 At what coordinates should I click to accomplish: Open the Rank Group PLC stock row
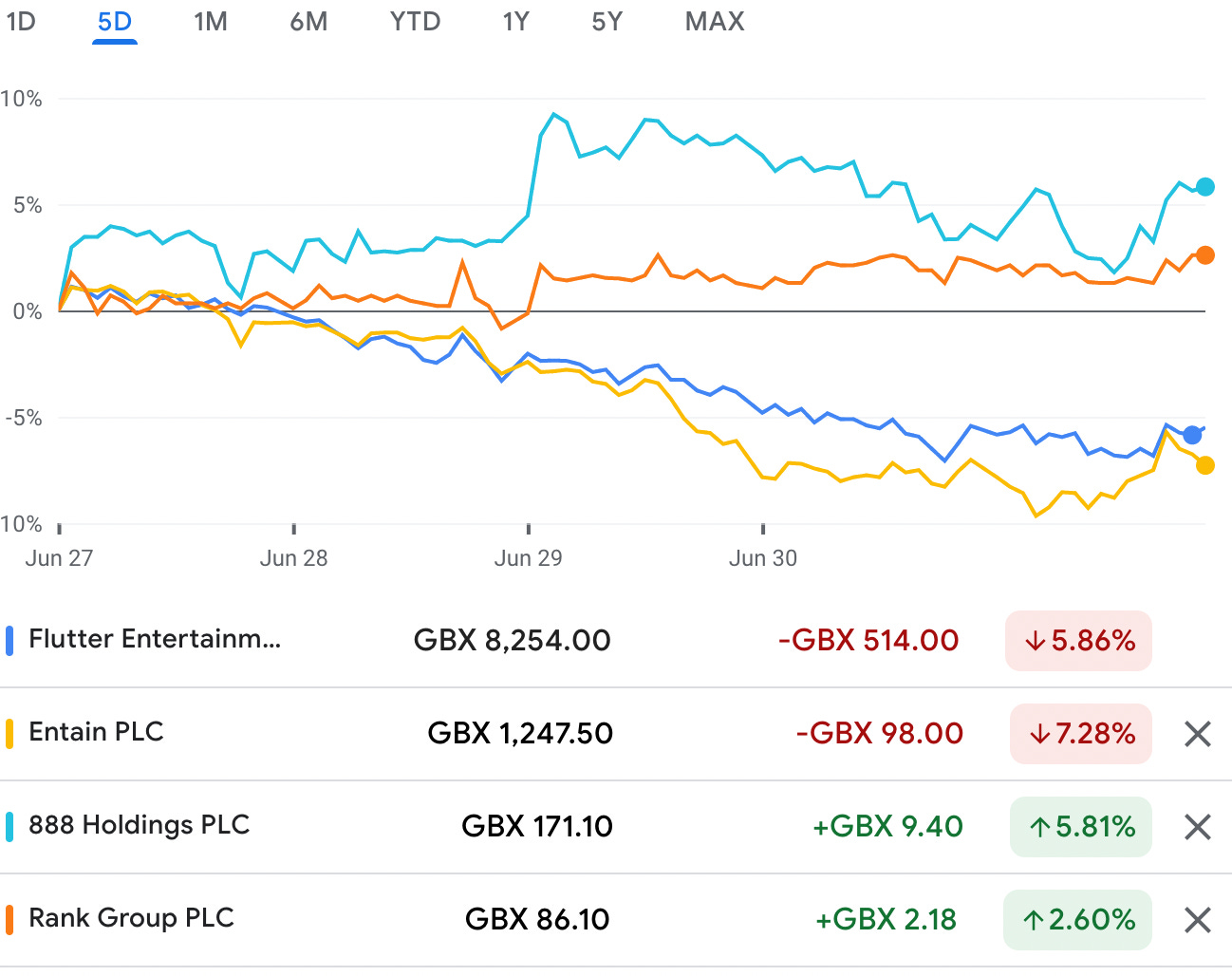616,920
